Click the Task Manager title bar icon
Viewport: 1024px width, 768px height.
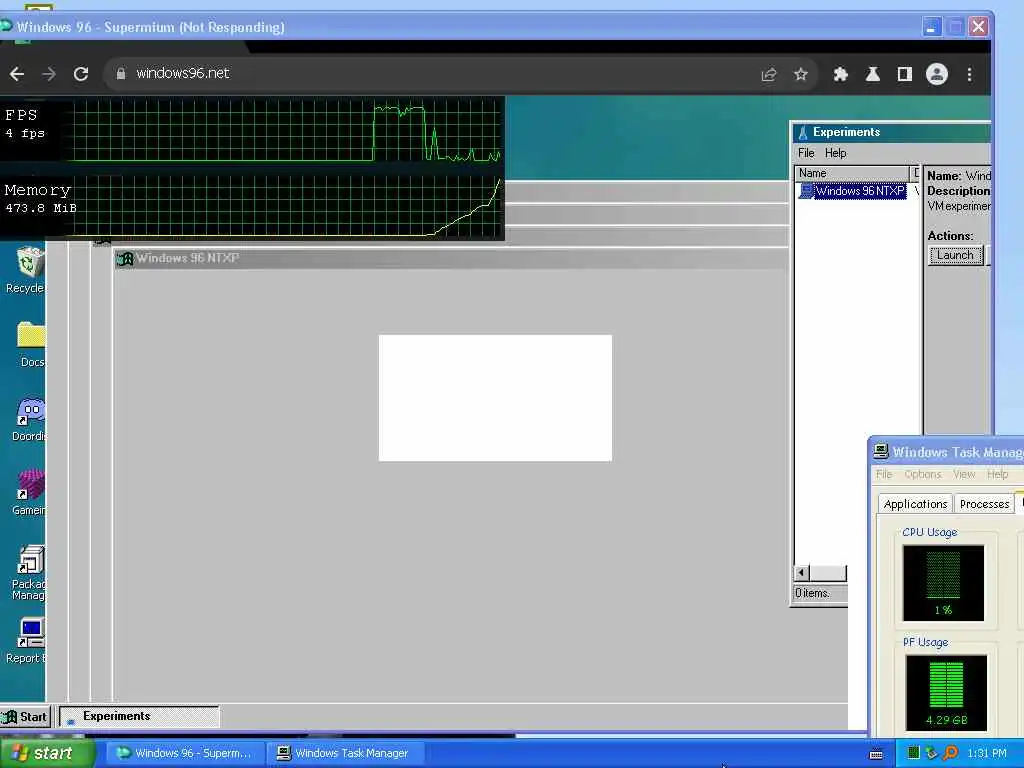[881, 451]
